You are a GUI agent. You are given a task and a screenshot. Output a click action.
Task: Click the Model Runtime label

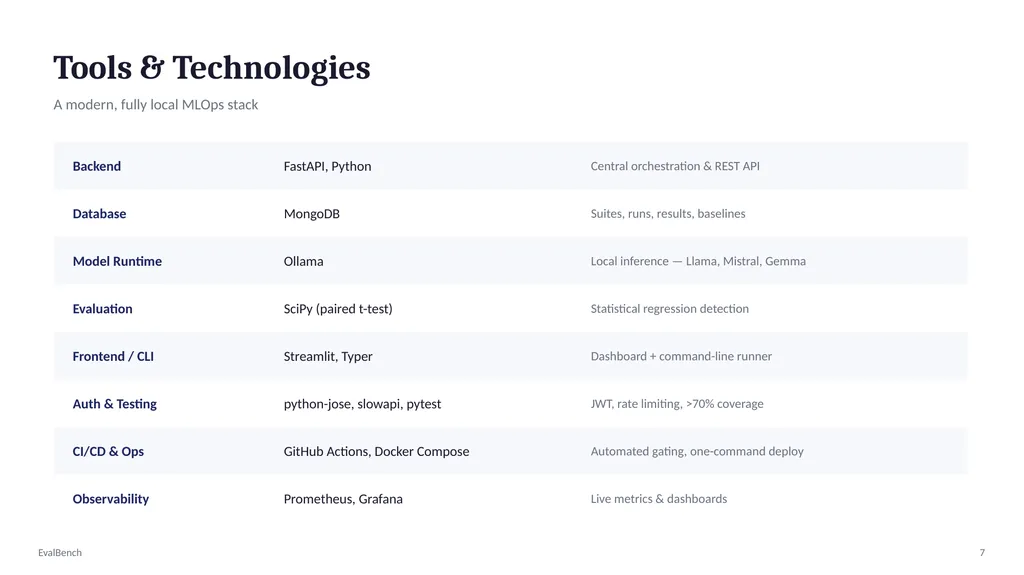click(117, 261)
